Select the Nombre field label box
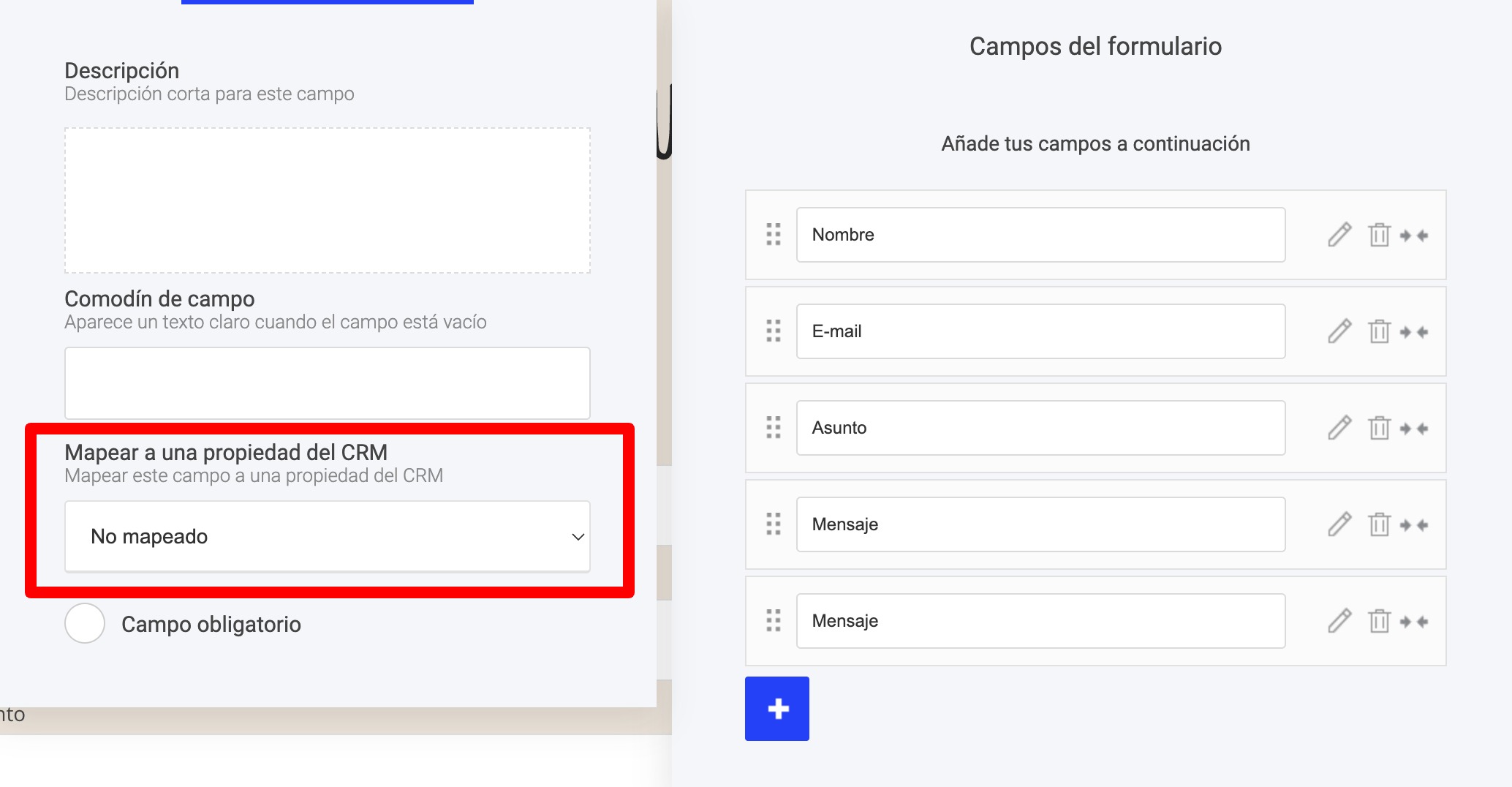Image resolution: width=1512 pixels, height=787 pixels. pyautogui.click(x=1040, y=235)
